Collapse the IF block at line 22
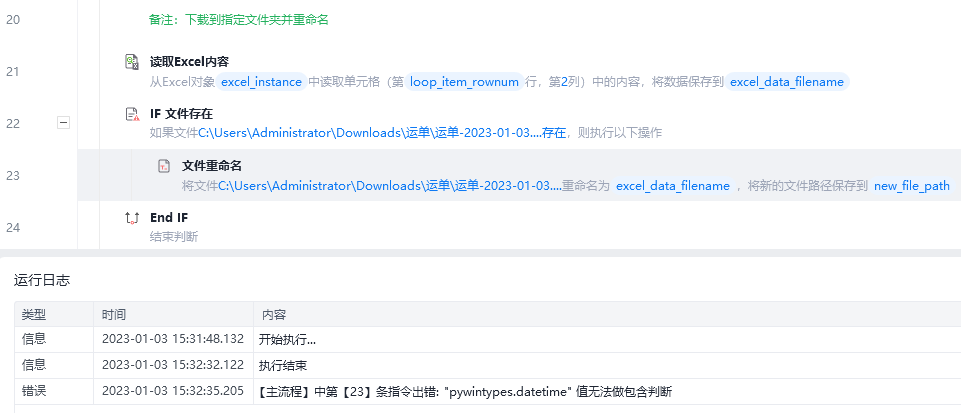The width and height of the screenshot is (961, 413). 63,123
